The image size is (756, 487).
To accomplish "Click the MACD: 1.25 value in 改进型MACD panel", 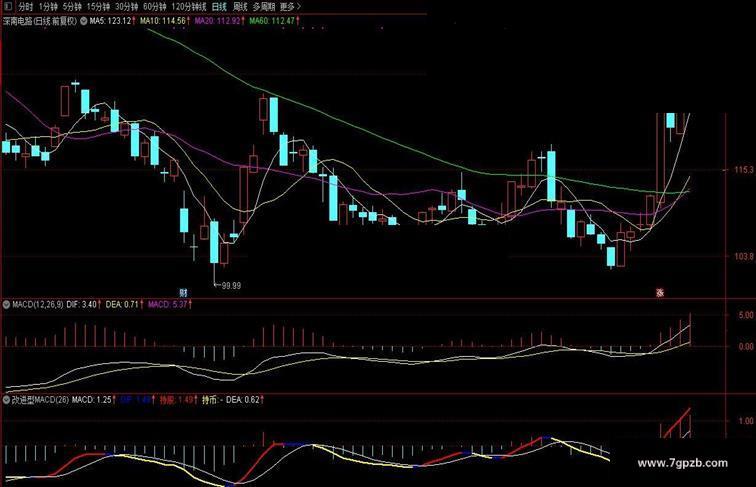I will 92,400.
